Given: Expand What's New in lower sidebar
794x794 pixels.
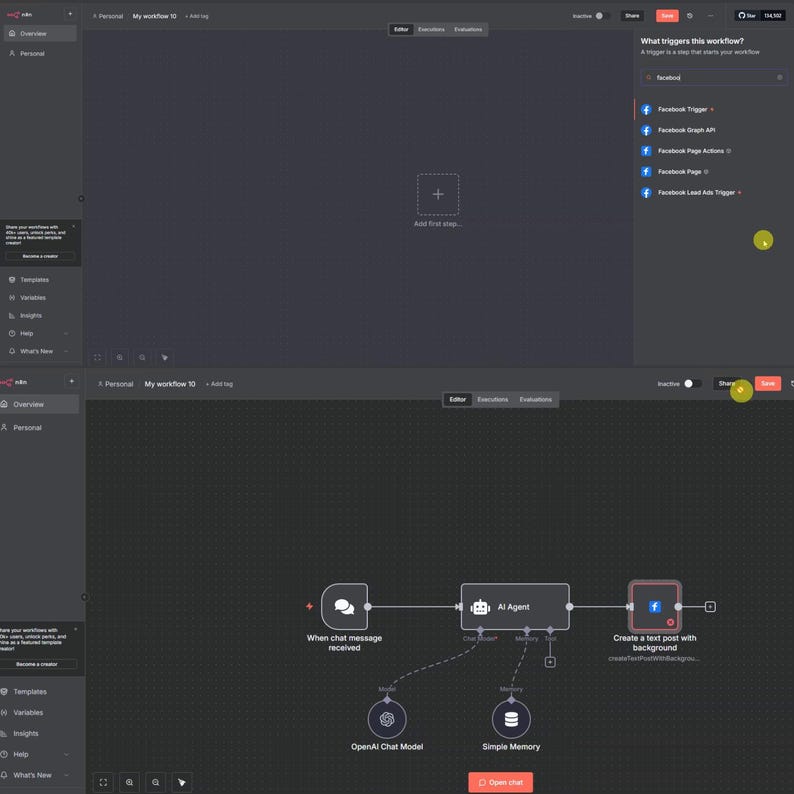Looking at the screenshot, I should point(35,775).
